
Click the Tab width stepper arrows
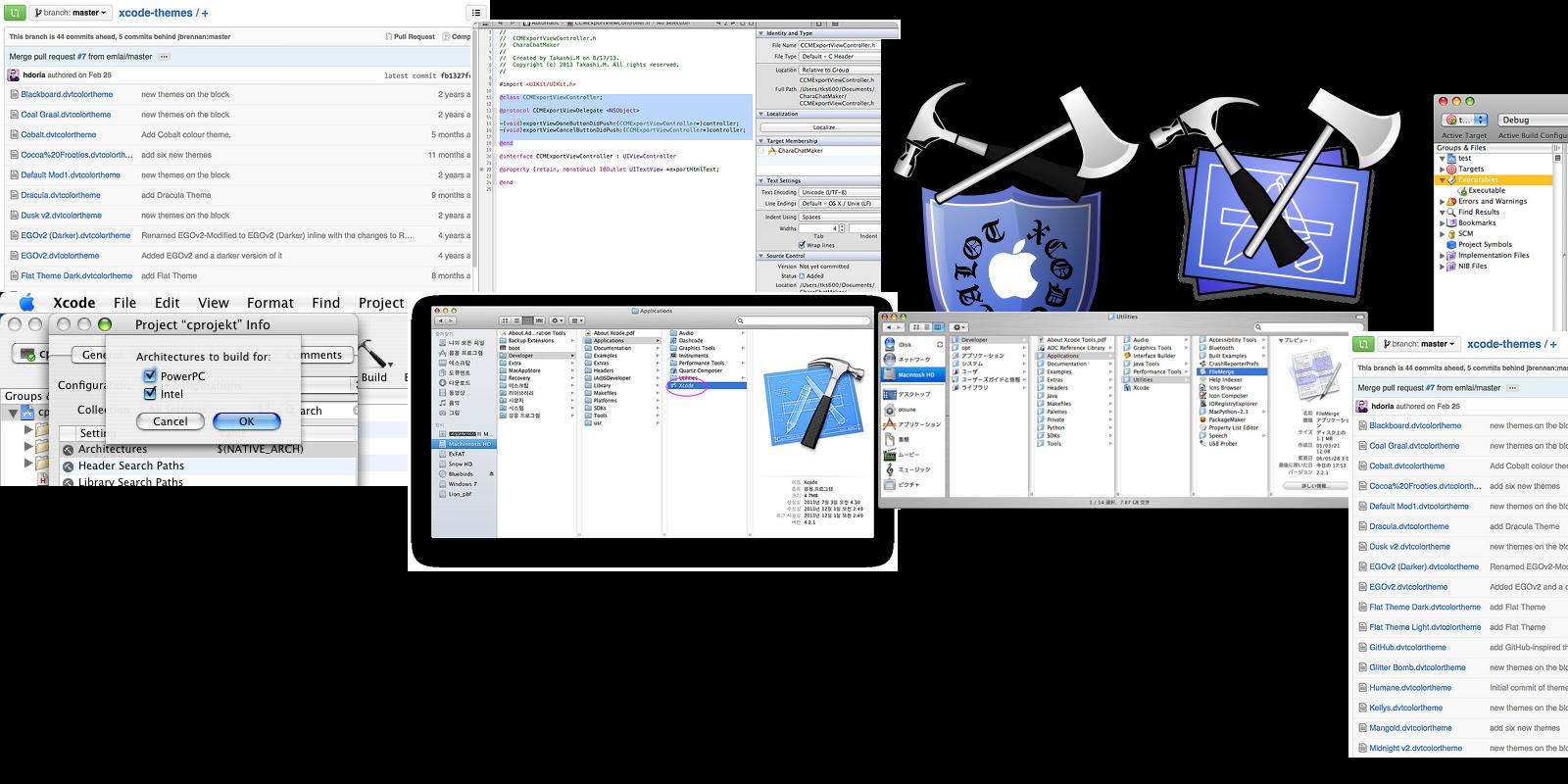[x=843, y=228]
